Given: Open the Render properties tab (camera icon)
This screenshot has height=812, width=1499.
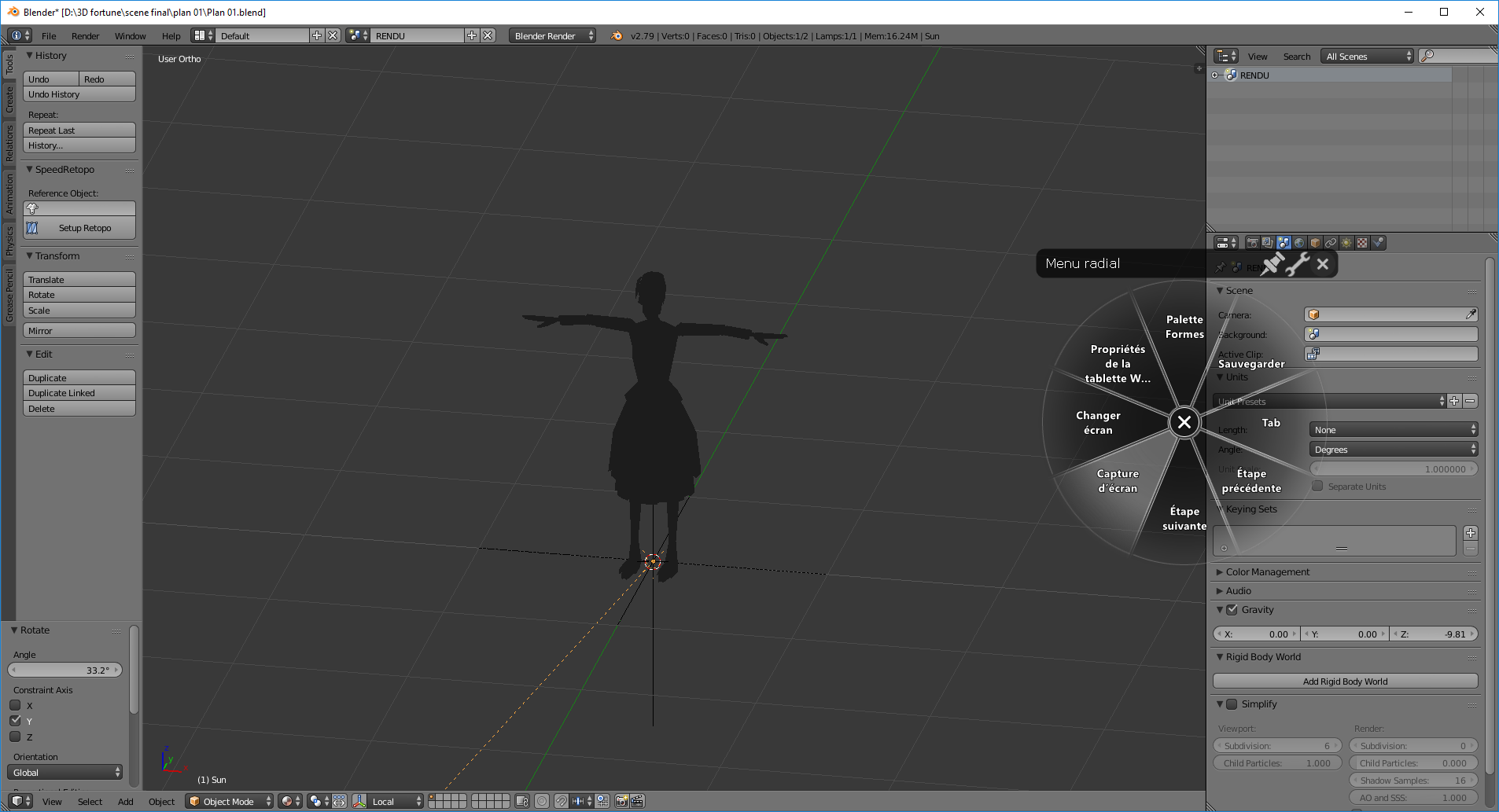Looking at the screenshot, I should [x=1252, y=243].
